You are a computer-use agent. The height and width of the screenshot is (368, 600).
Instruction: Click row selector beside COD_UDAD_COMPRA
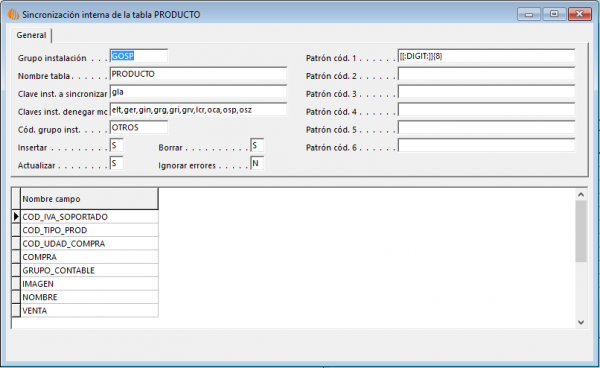coord(16,244)
